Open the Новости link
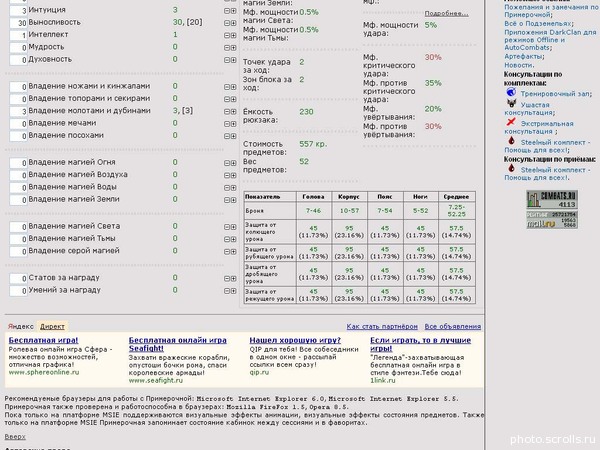 tap(518, 65)
